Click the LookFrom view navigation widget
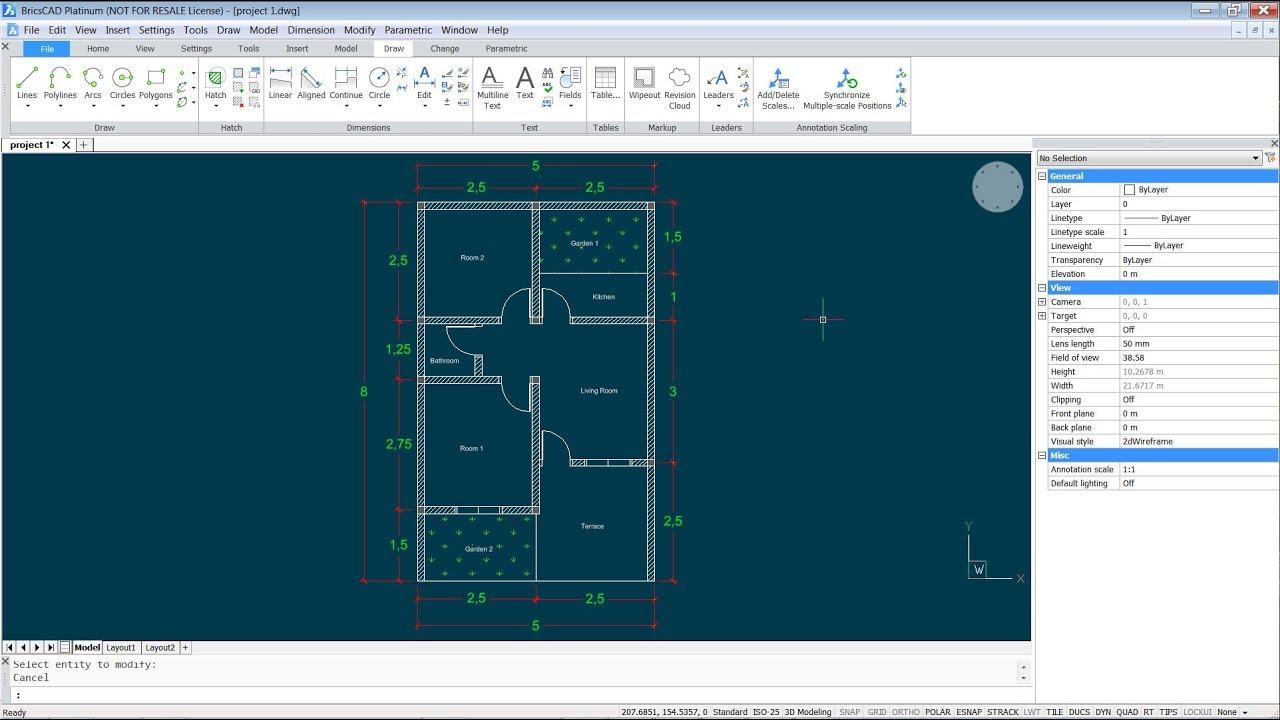The width and height of the screenshot is (1280, 720). click(x=997, y=186)
